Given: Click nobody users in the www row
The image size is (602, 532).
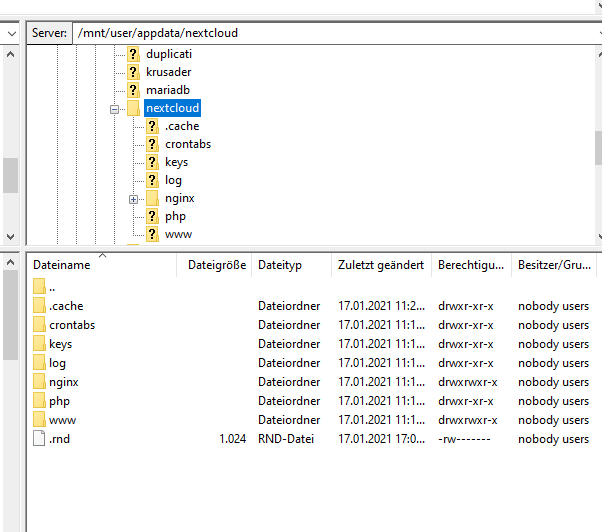Looking at the screenshot, I should pos(553,420).
